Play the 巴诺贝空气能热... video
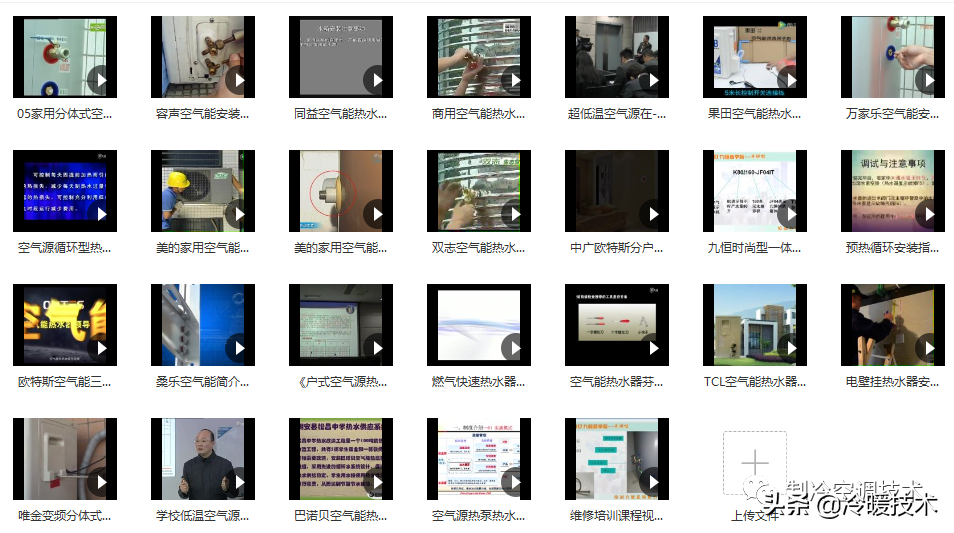This screenshot has height=533, width=954. [x=376, y=482]
